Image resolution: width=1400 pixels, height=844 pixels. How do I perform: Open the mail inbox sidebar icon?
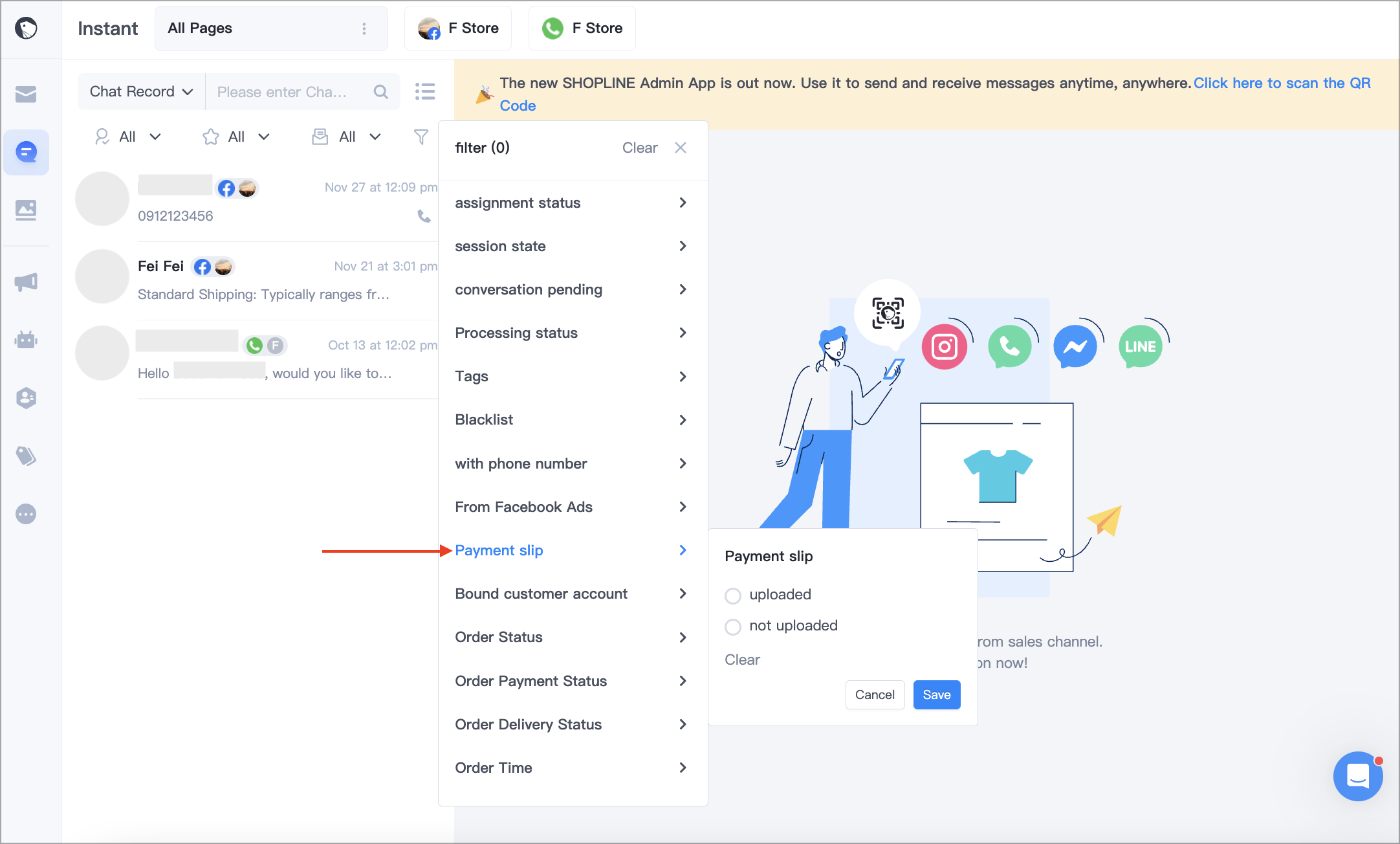pos(26,94)
